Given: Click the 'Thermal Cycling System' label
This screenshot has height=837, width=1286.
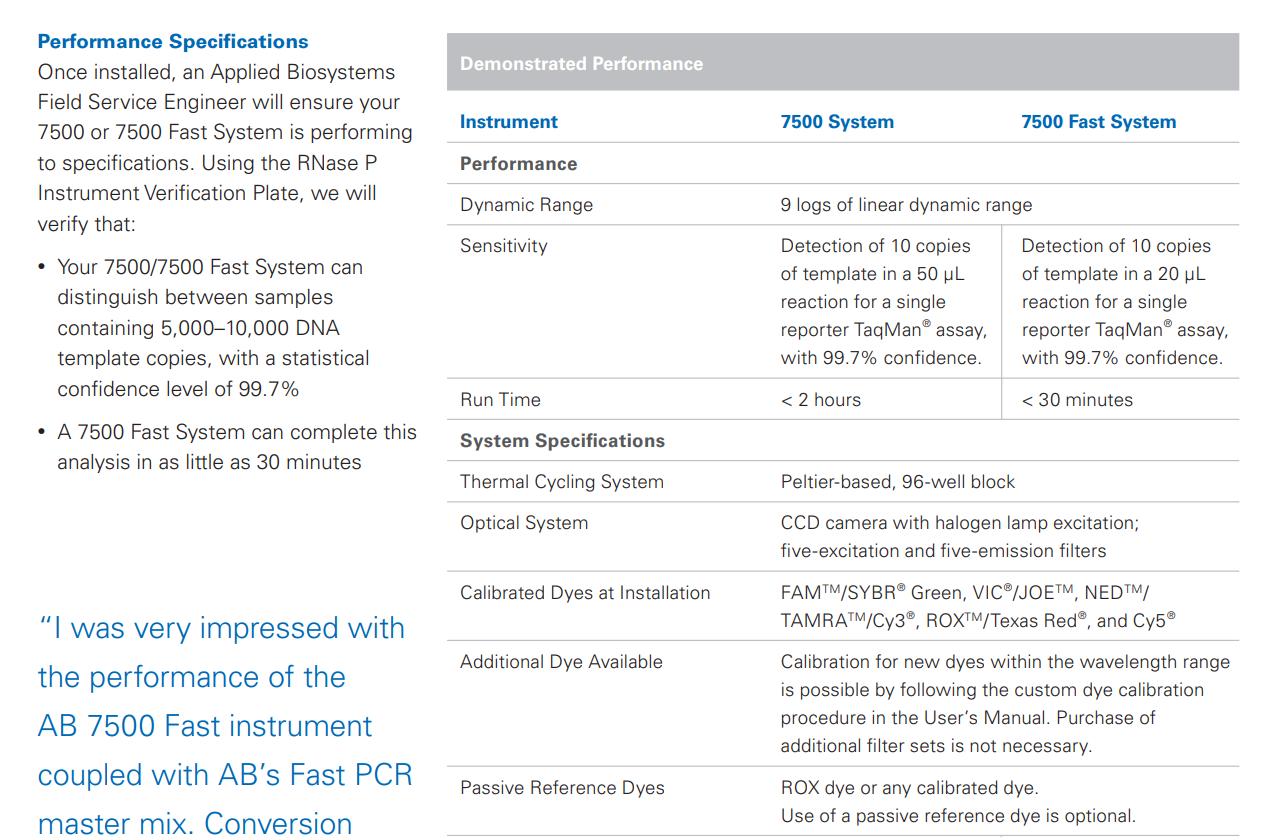Looking at the screenshot, I should pyautogui.click(x=562, y=482).
